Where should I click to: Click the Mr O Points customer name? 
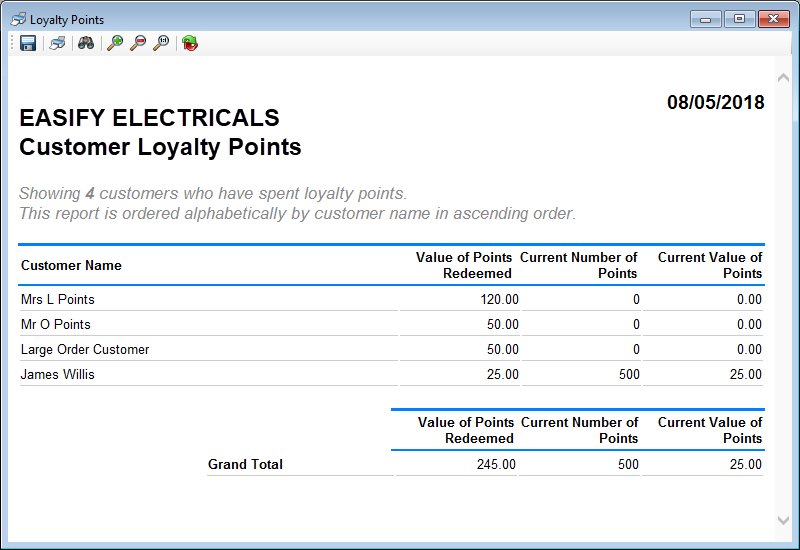tap(56, 324)
